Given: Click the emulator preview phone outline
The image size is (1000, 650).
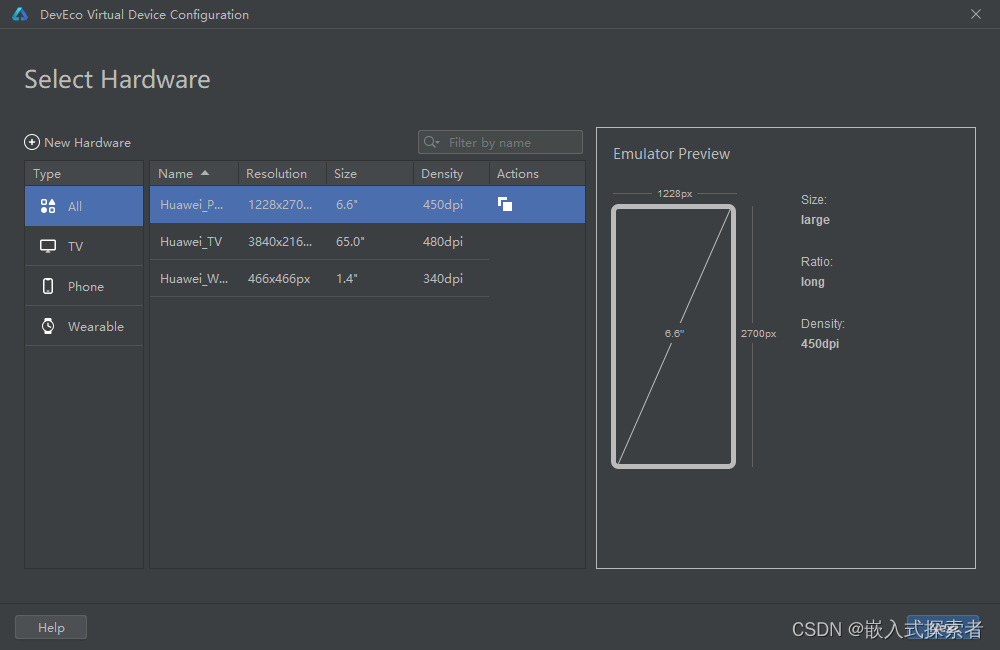Looking at the screenshot, I should 673,336.
